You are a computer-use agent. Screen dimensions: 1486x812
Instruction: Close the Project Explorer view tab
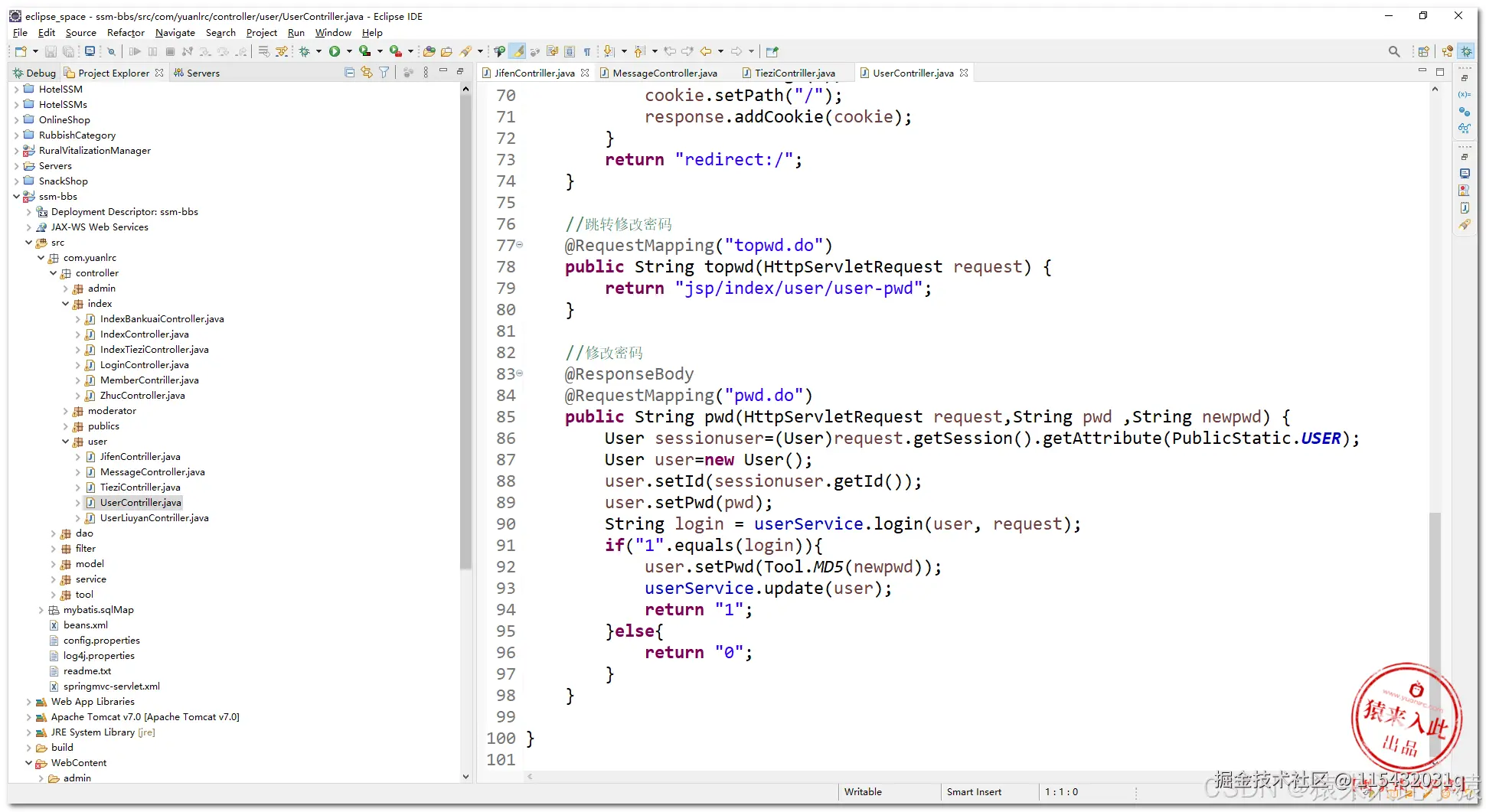pos(159,73)
